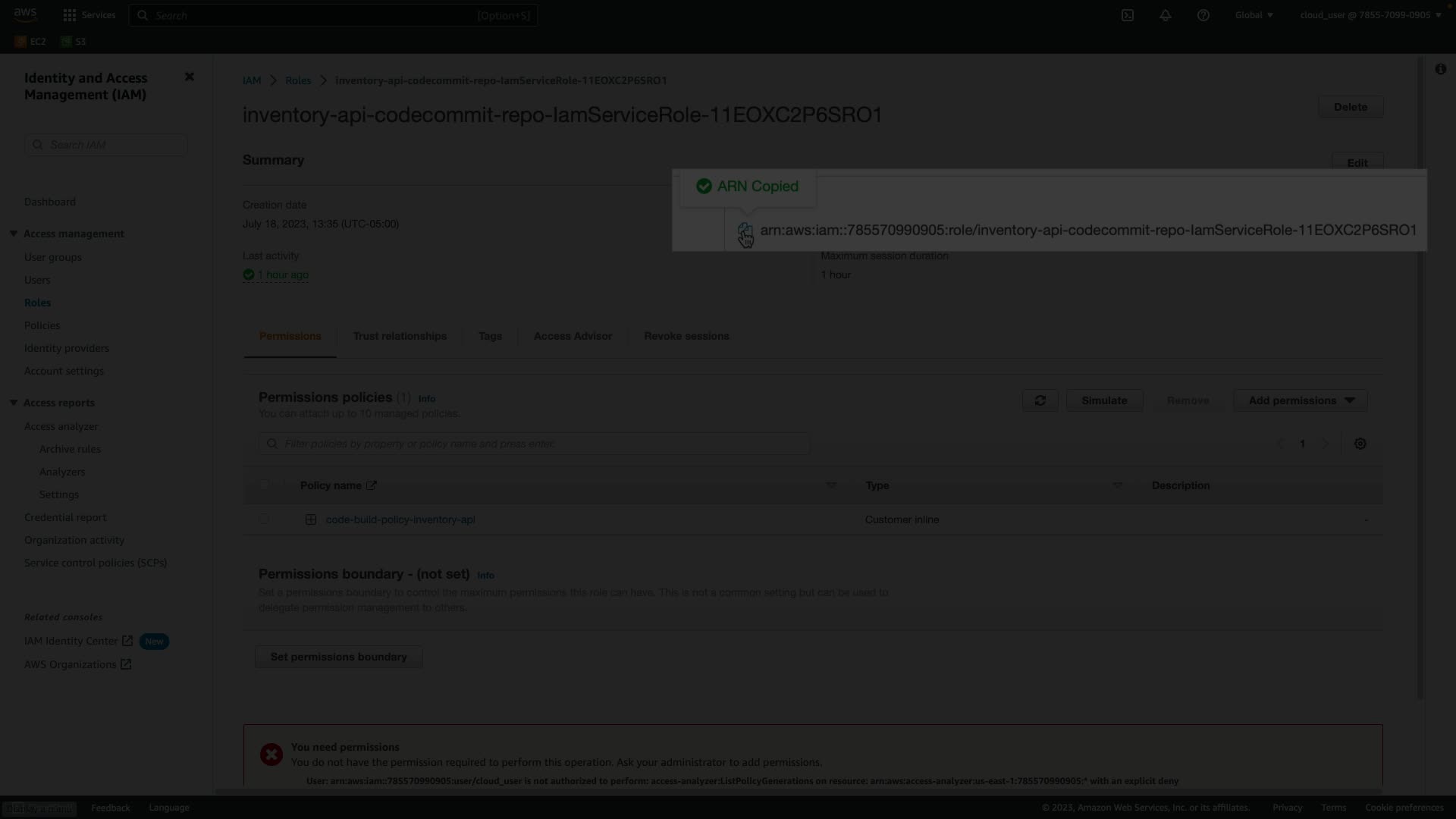Click the EC2 shortcut icon

click(21, 42)
